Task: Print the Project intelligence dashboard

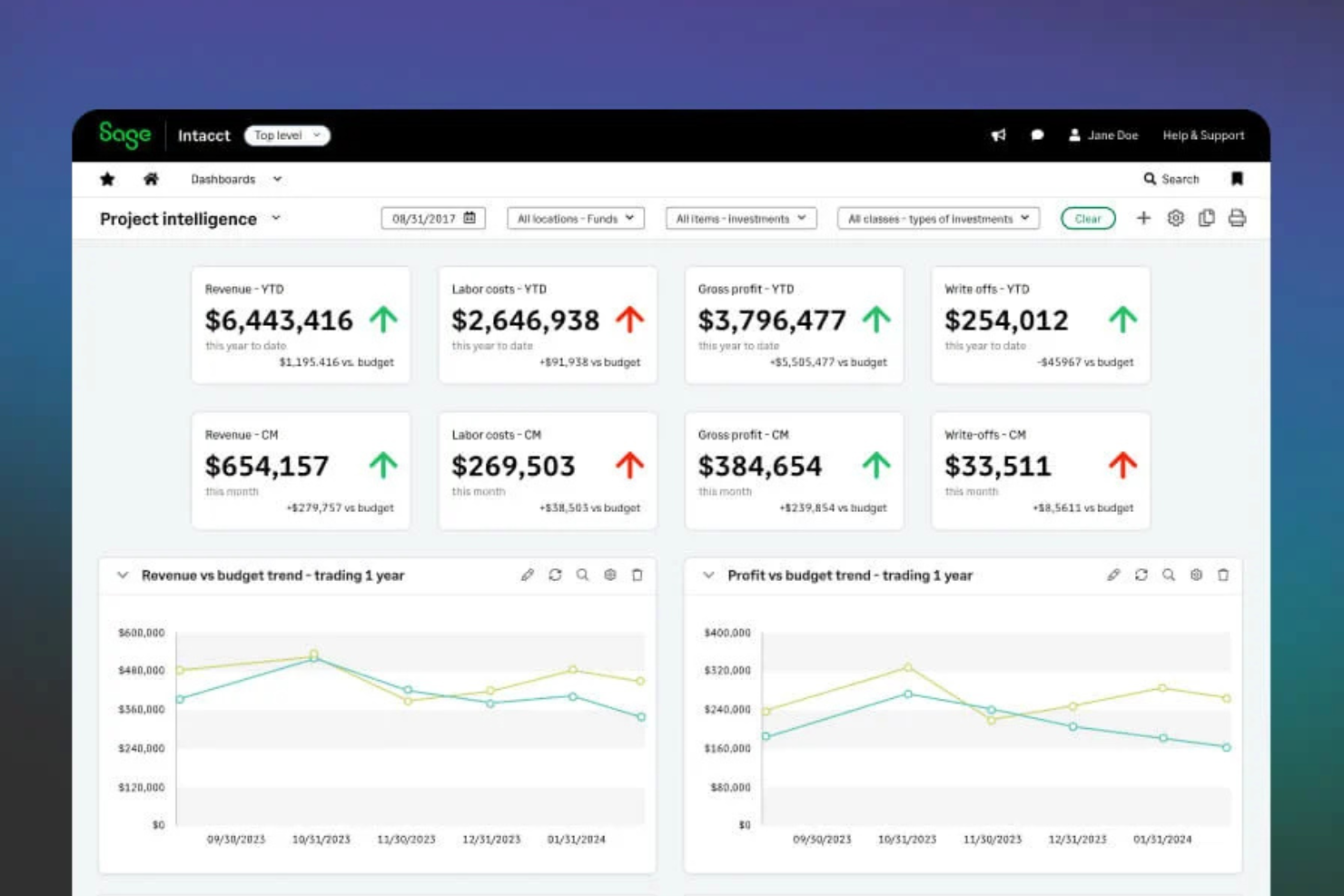Action: tap(1237, 218)
